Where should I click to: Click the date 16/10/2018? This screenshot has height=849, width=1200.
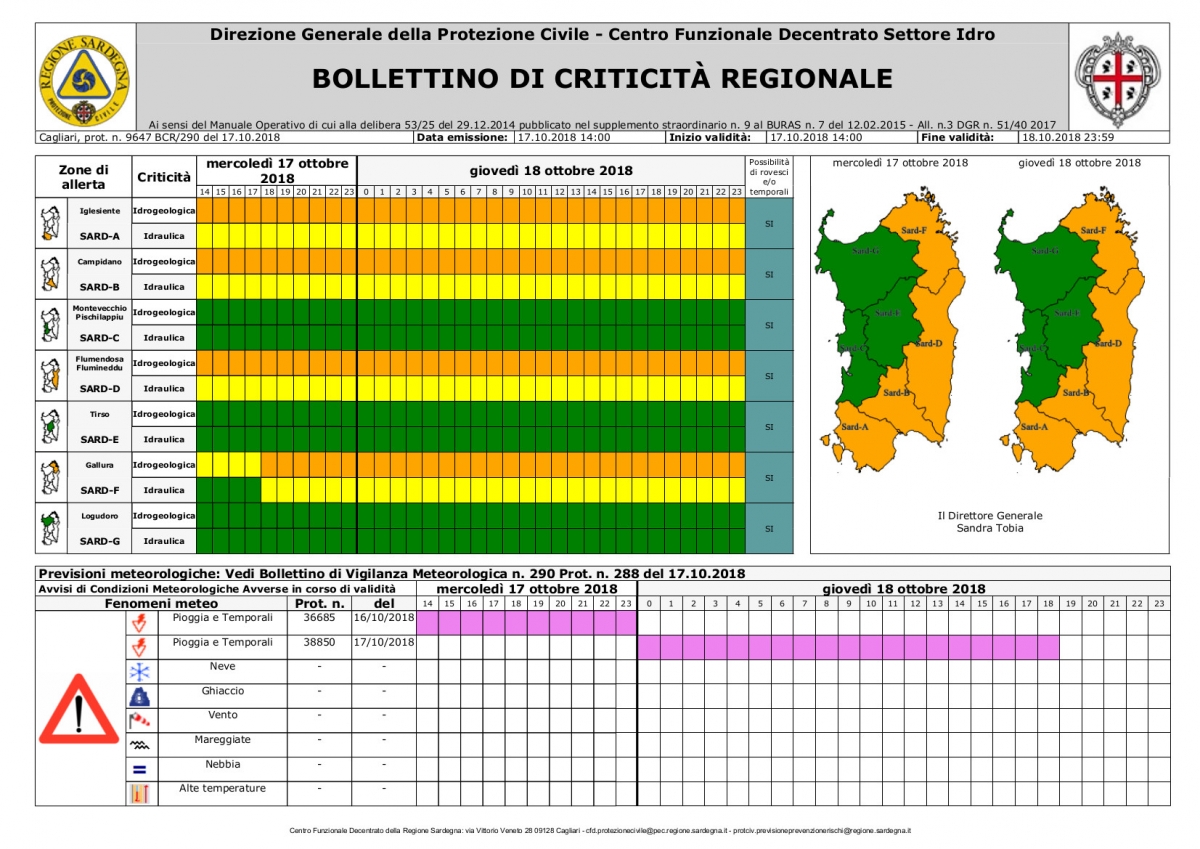click(384, 618)
